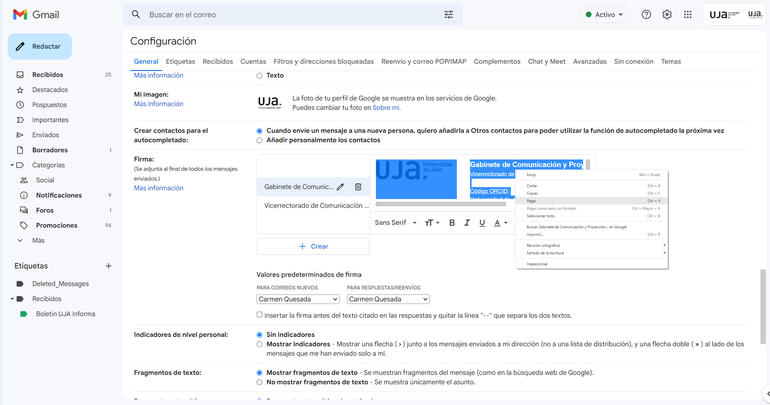
Task: Switch to Reenvío y correo POP/IMAP tab
Action: point(424,61)
